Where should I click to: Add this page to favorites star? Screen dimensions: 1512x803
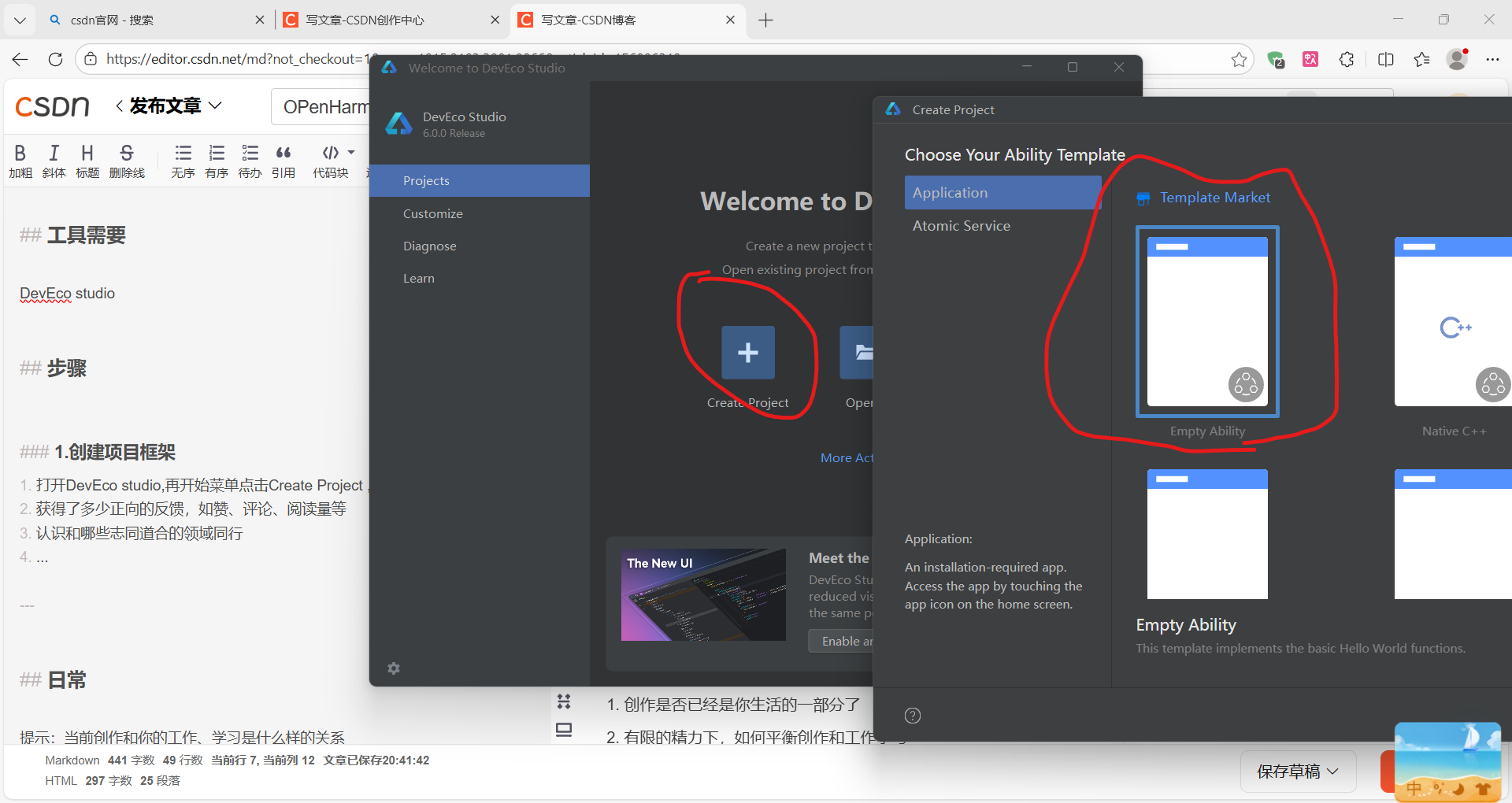point(1239,59)
